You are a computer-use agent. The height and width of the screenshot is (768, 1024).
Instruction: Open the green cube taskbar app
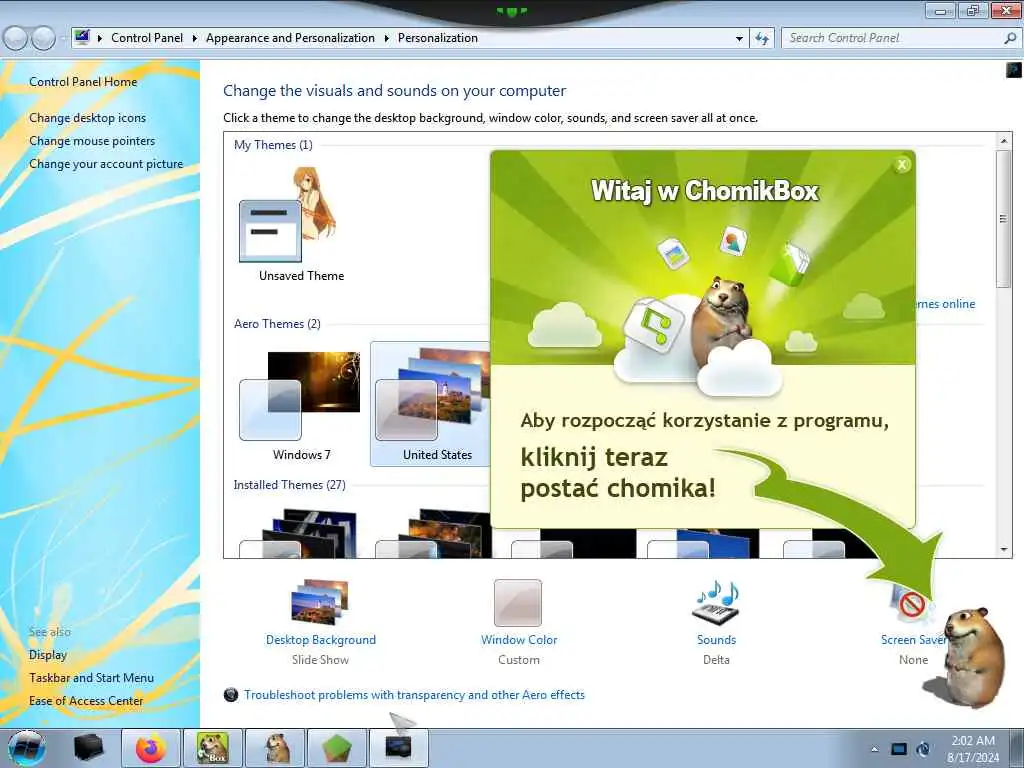point(338,748)
